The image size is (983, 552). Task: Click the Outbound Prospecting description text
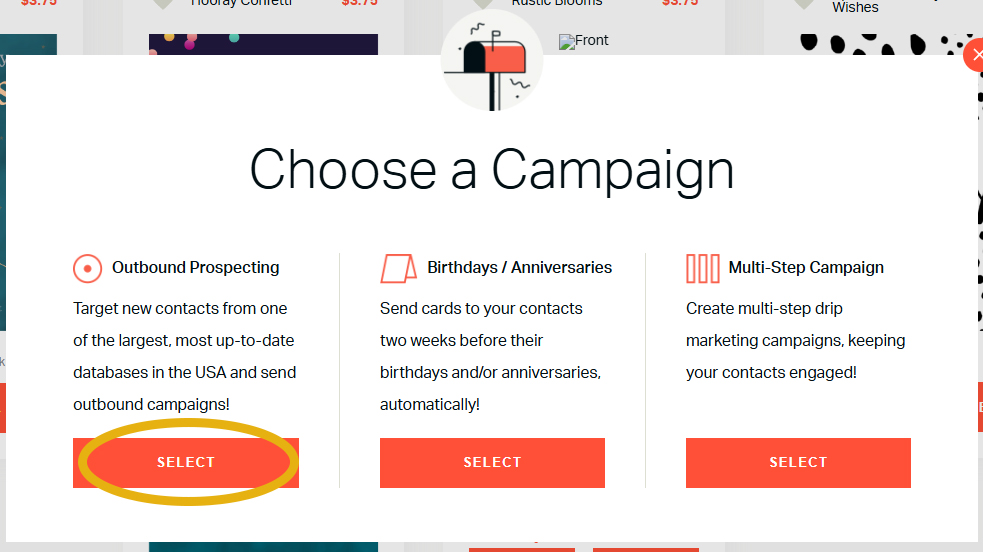coord(185,356)
